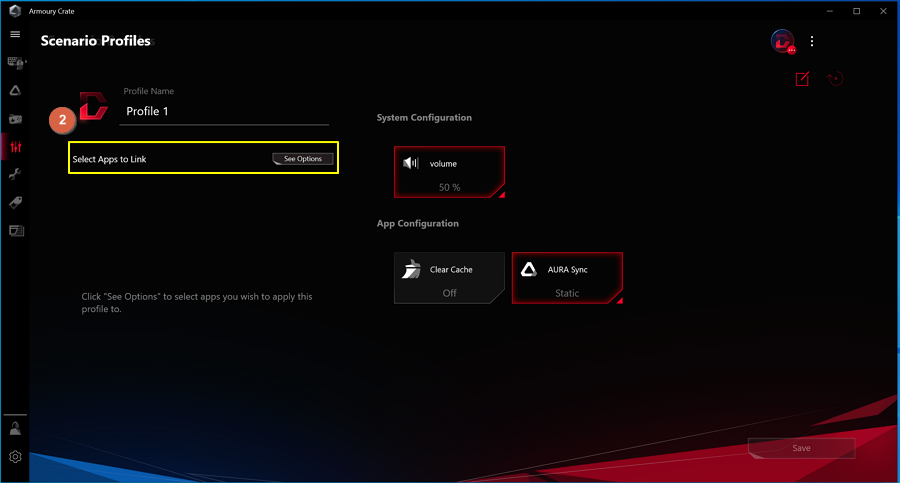This screenshot has width=900, height=483.
Task: Click the reset profile icon
Action: click(835, 79)
